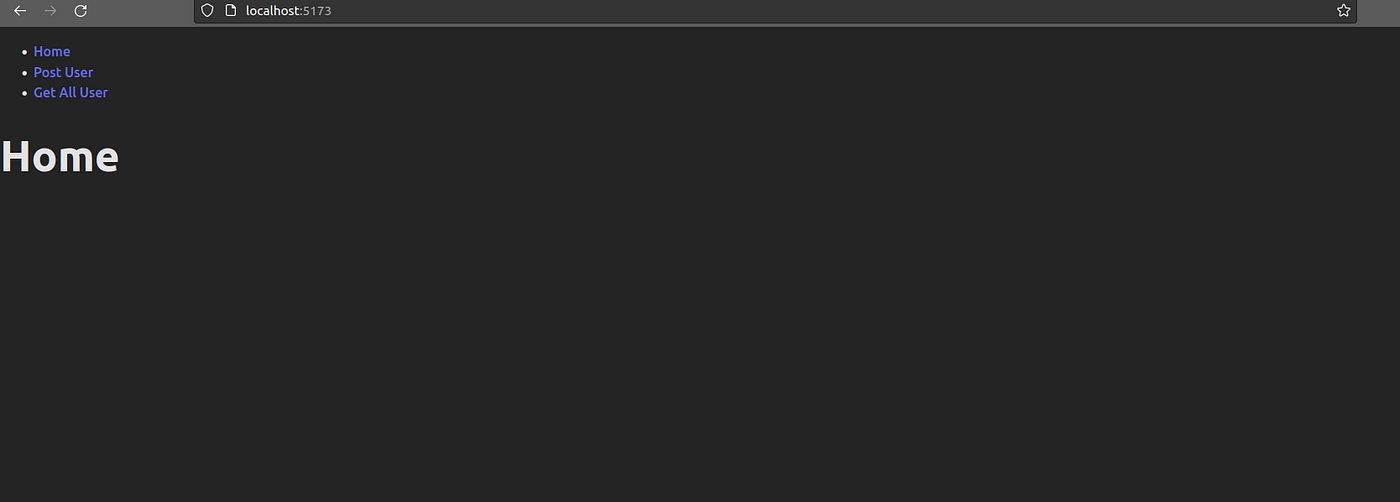Click the empty dark page body area
The width and height of the screenshot is (1400, 502).
pos(700,340)
